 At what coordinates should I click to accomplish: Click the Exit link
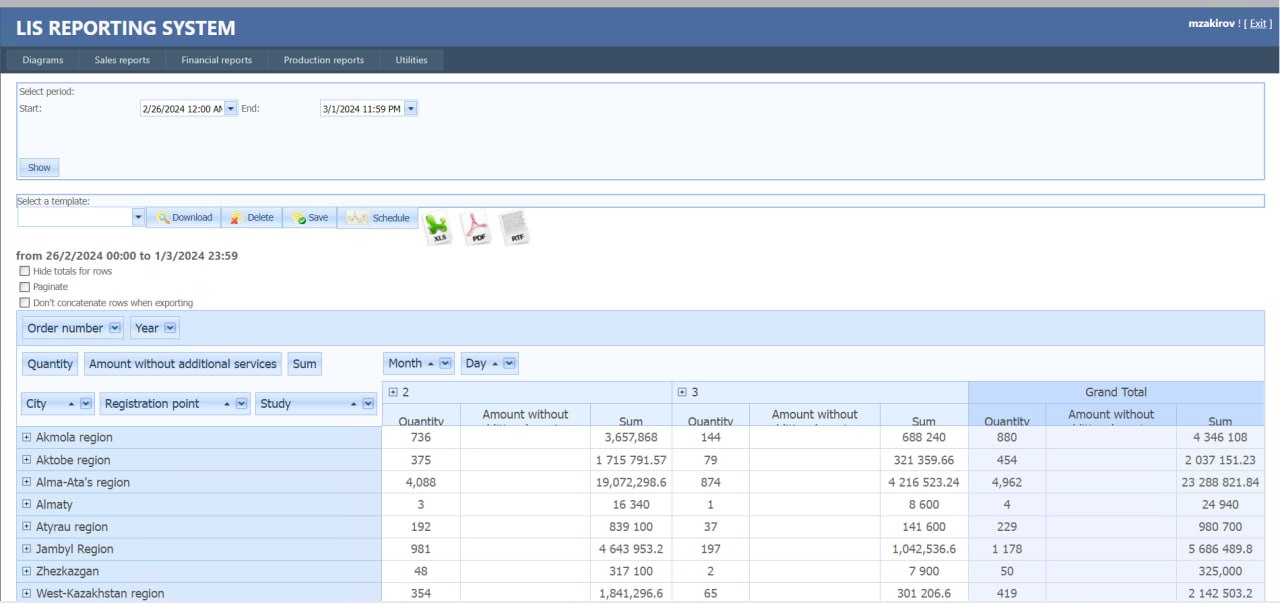[x=1258, y=23]
